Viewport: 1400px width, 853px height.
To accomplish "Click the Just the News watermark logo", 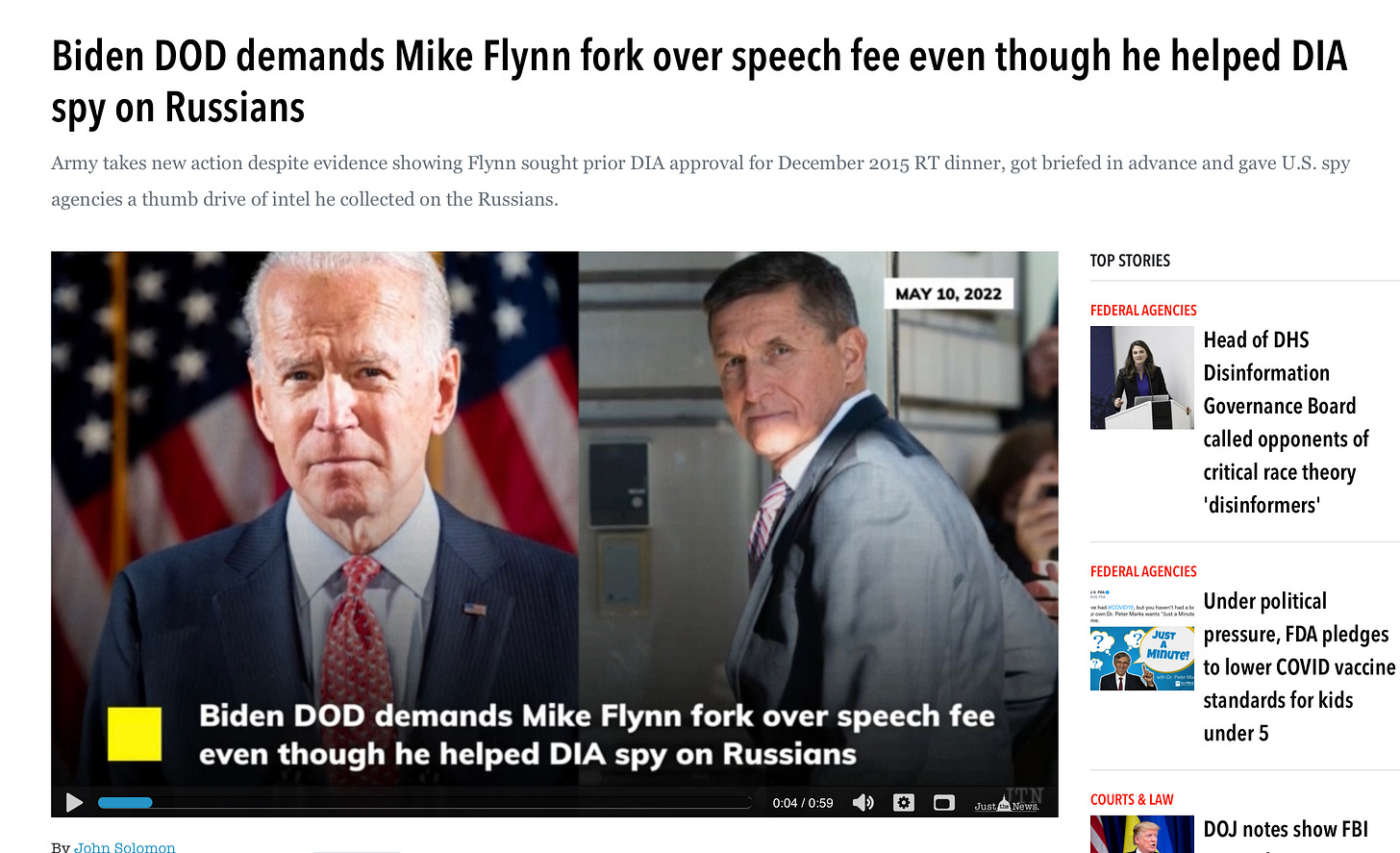I will 1008,801.
